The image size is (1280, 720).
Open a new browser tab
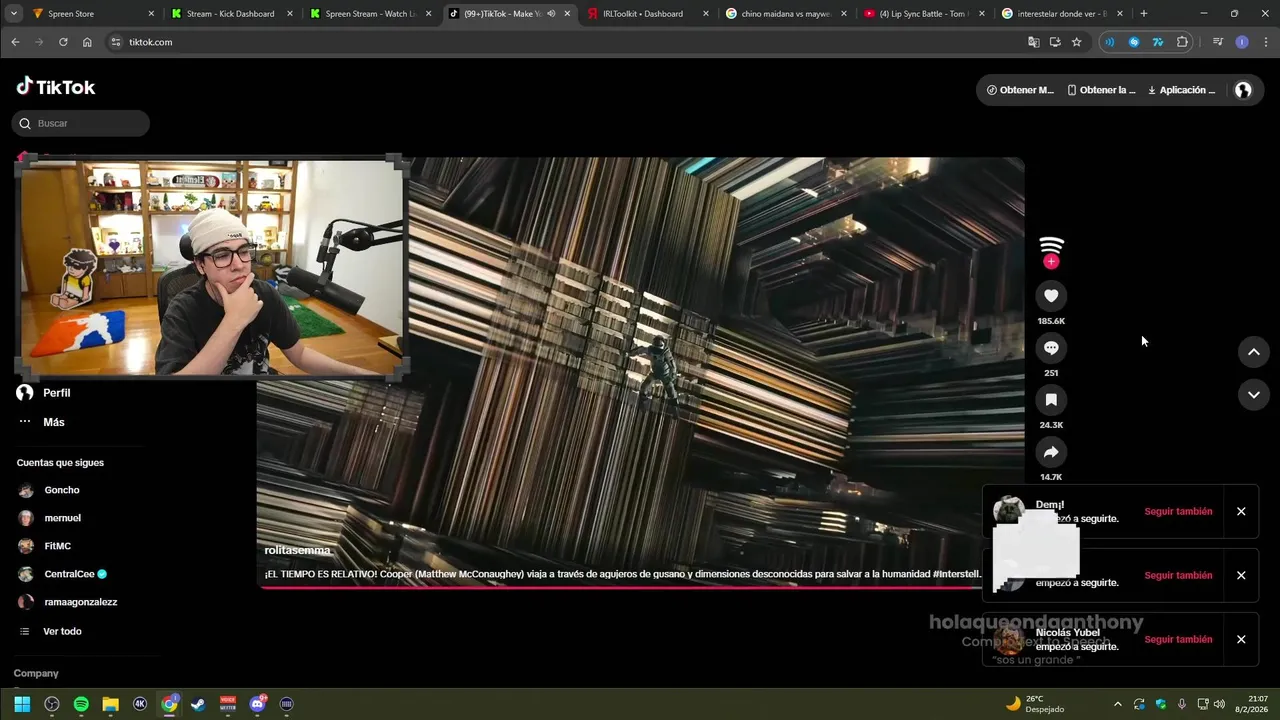pyautogui.click(x=1143, y=14)
